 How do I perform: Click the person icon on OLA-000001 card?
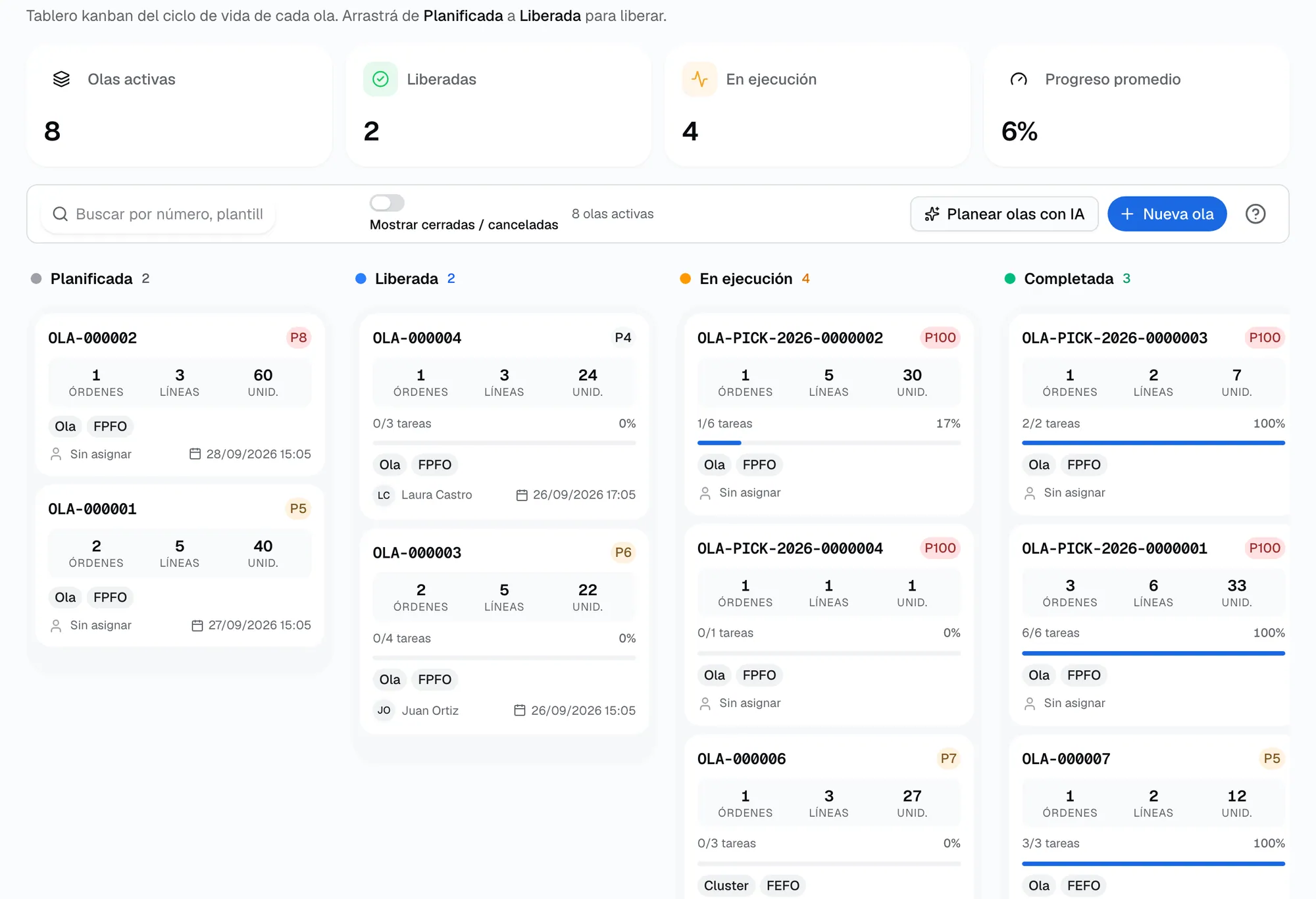[x=56, y=625]
